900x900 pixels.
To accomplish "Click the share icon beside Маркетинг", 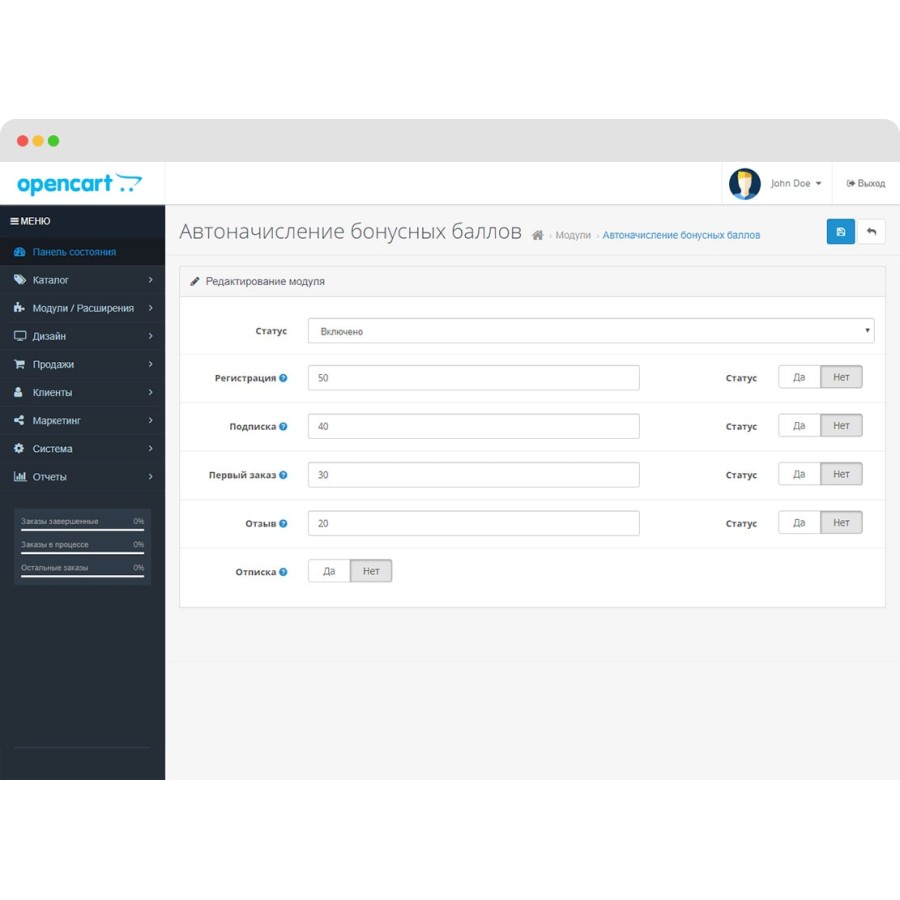I will point(19,420).
